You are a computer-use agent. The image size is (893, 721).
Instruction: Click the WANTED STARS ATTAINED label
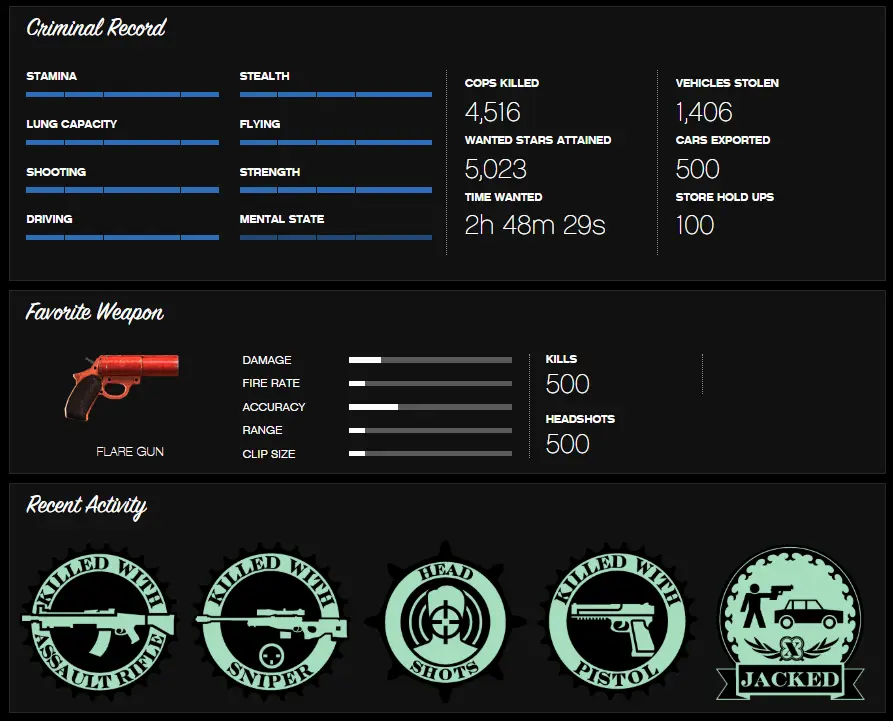click(x=538, y=140)
